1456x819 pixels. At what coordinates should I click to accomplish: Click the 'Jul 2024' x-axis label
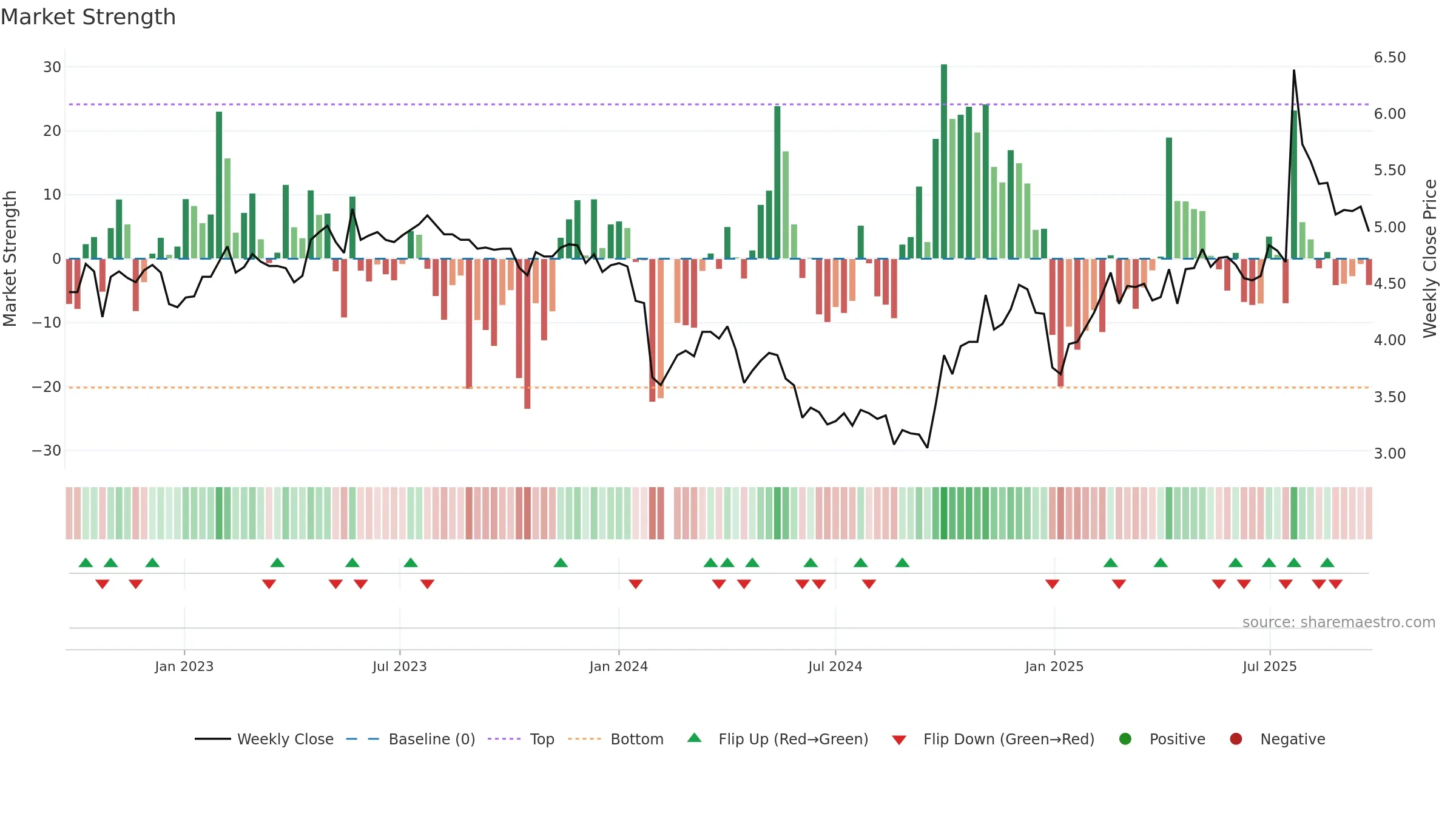click(x=835, y=666)
